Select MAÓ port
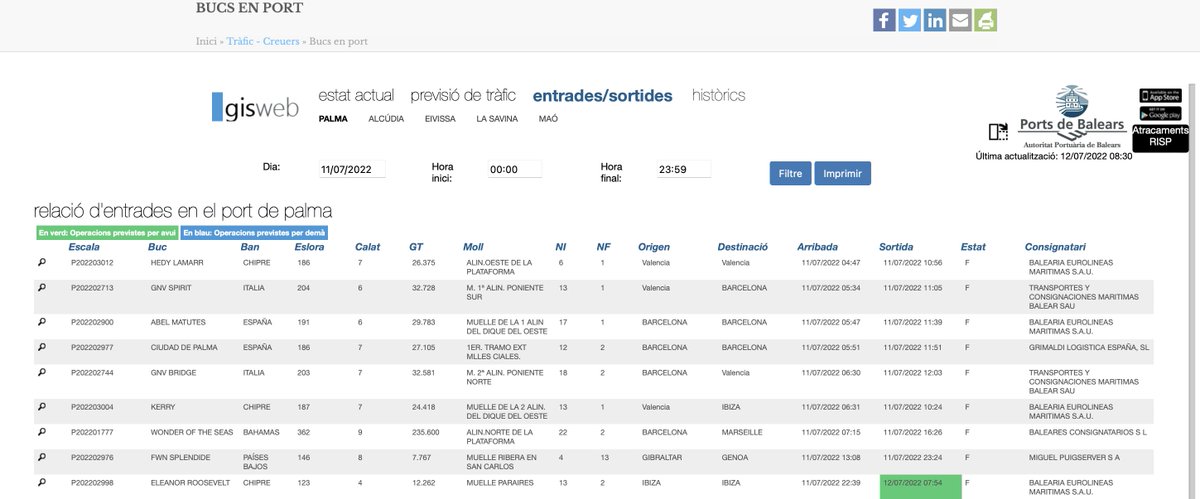Viewport: 1200px width, 499px height. pyautogui.click(x=548, y=118)
